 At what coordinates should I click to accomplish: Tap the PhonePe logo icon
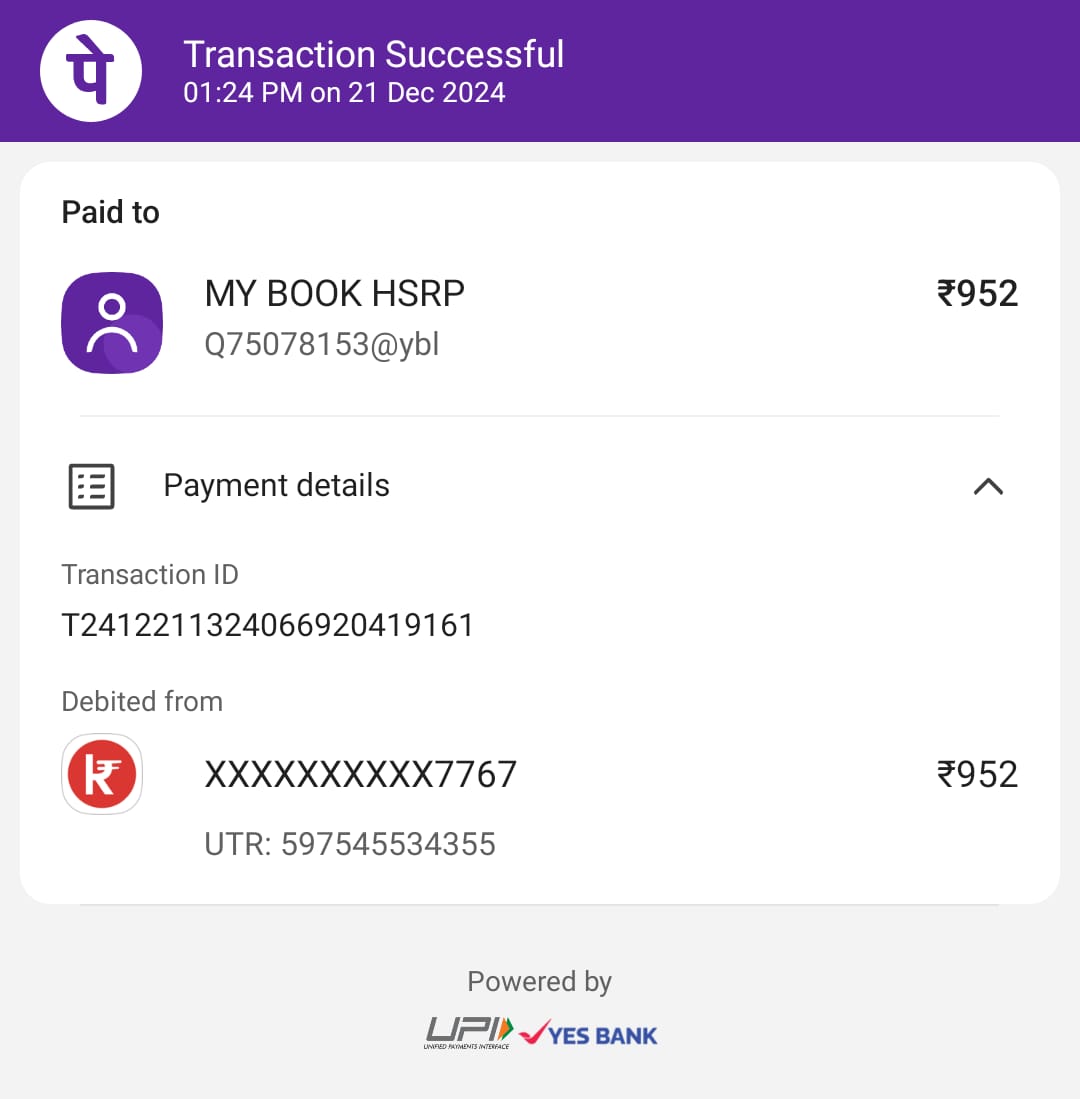pos(91,71)
